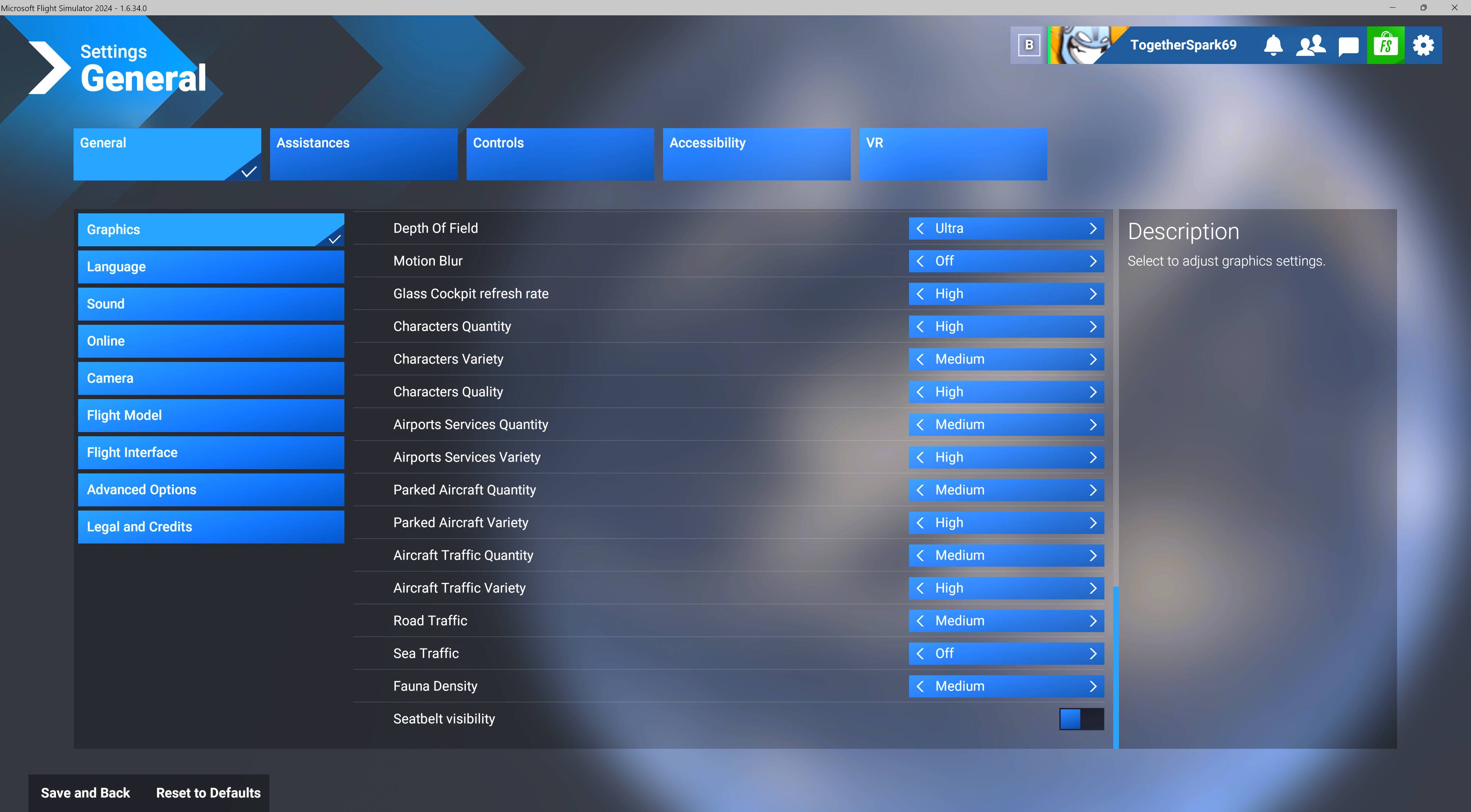1471x812 pixels.
Task: Click right arrow on Road Traffic
Action: coord(1093,621)
